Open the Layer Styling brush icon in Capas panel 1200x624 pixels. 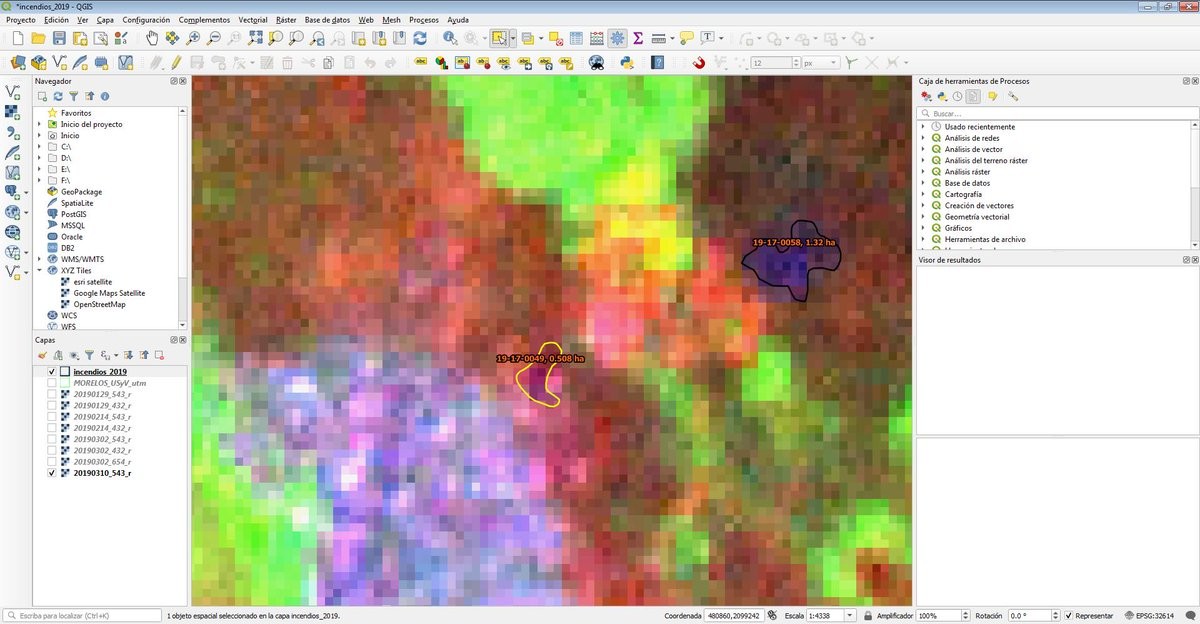tap(42, 355)
